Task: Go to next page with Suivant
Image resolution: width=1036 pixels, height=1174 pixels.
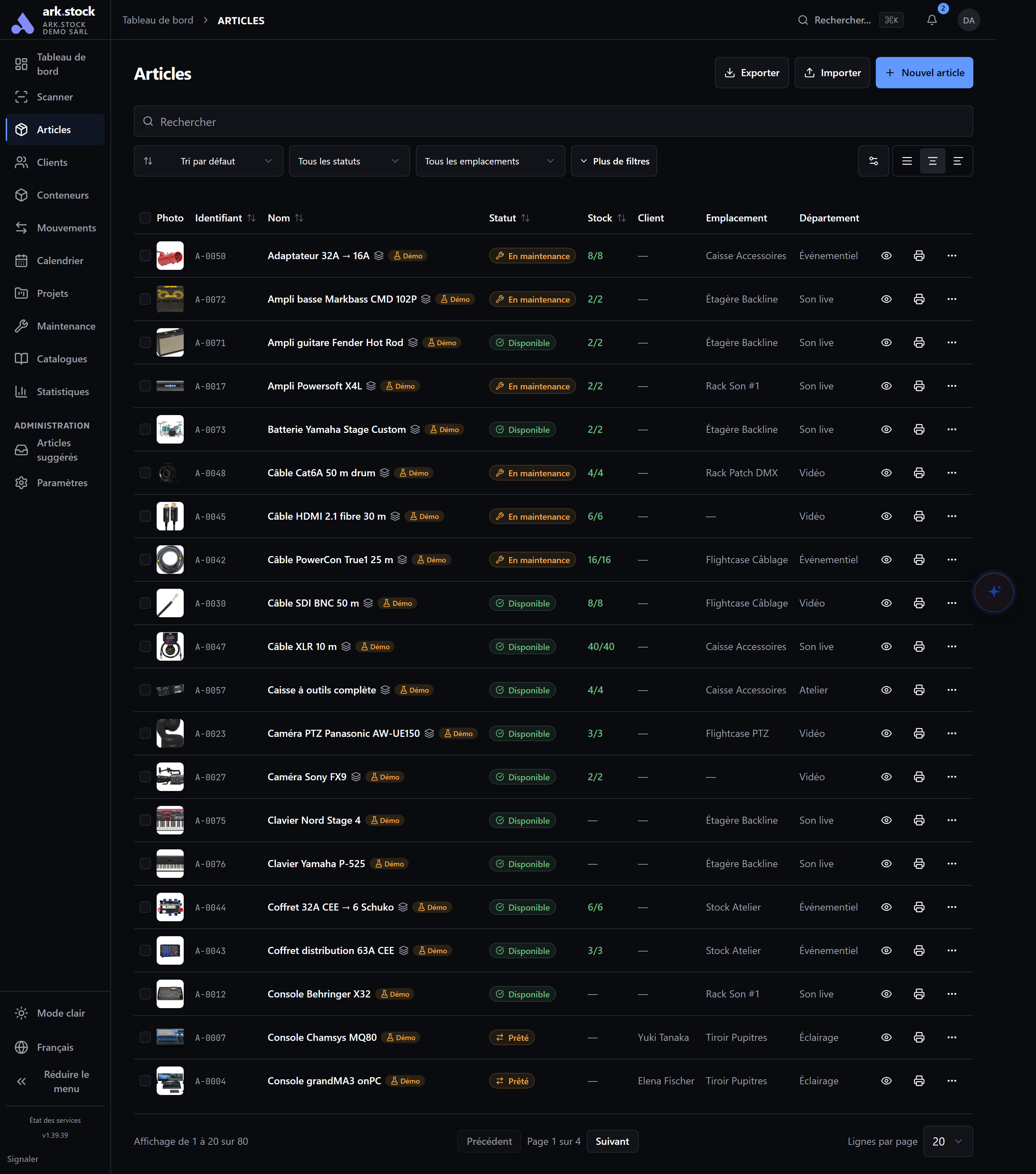Action: 612,1141
